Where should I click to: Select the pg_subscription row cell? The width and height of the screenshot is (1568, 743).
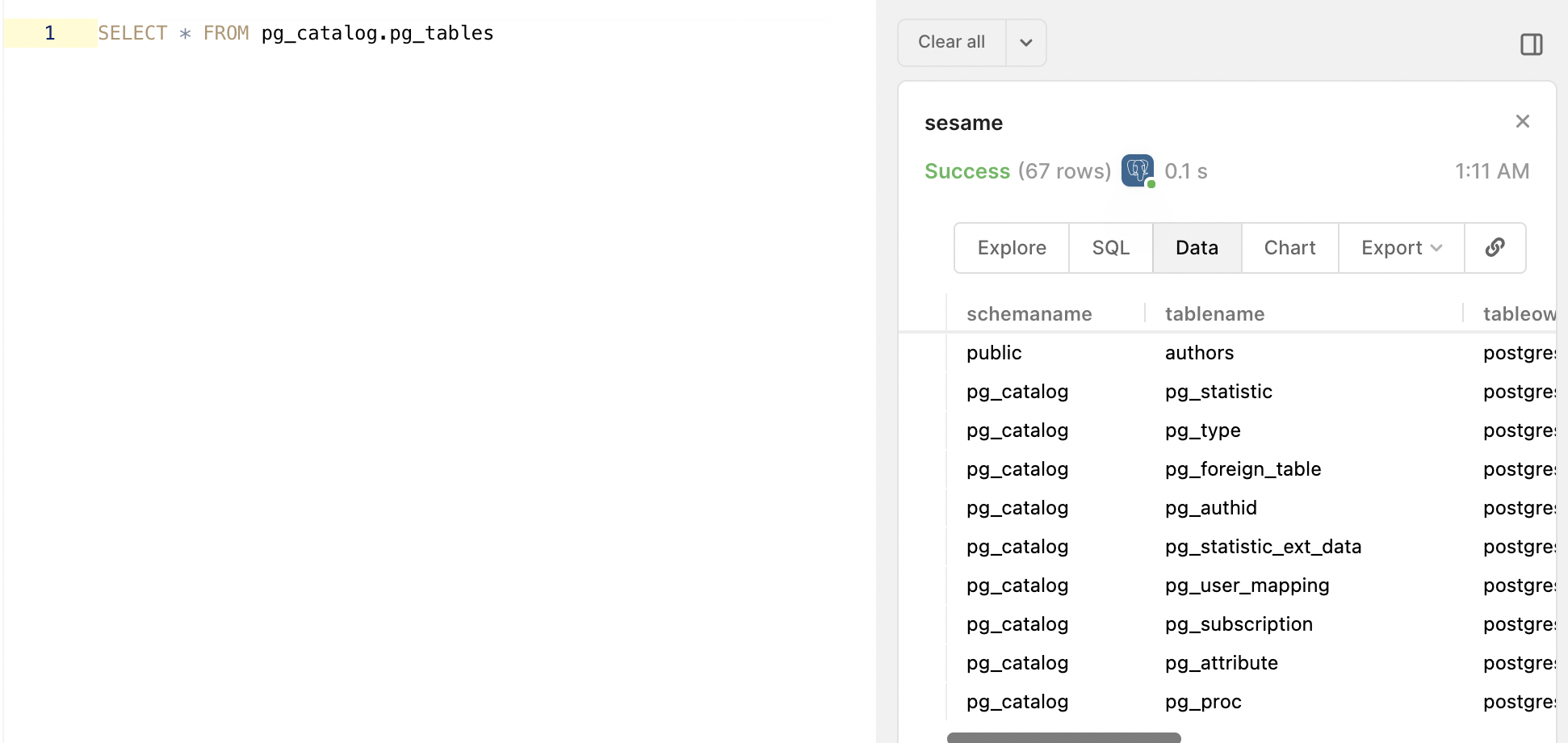click(x=1239, y=624)
